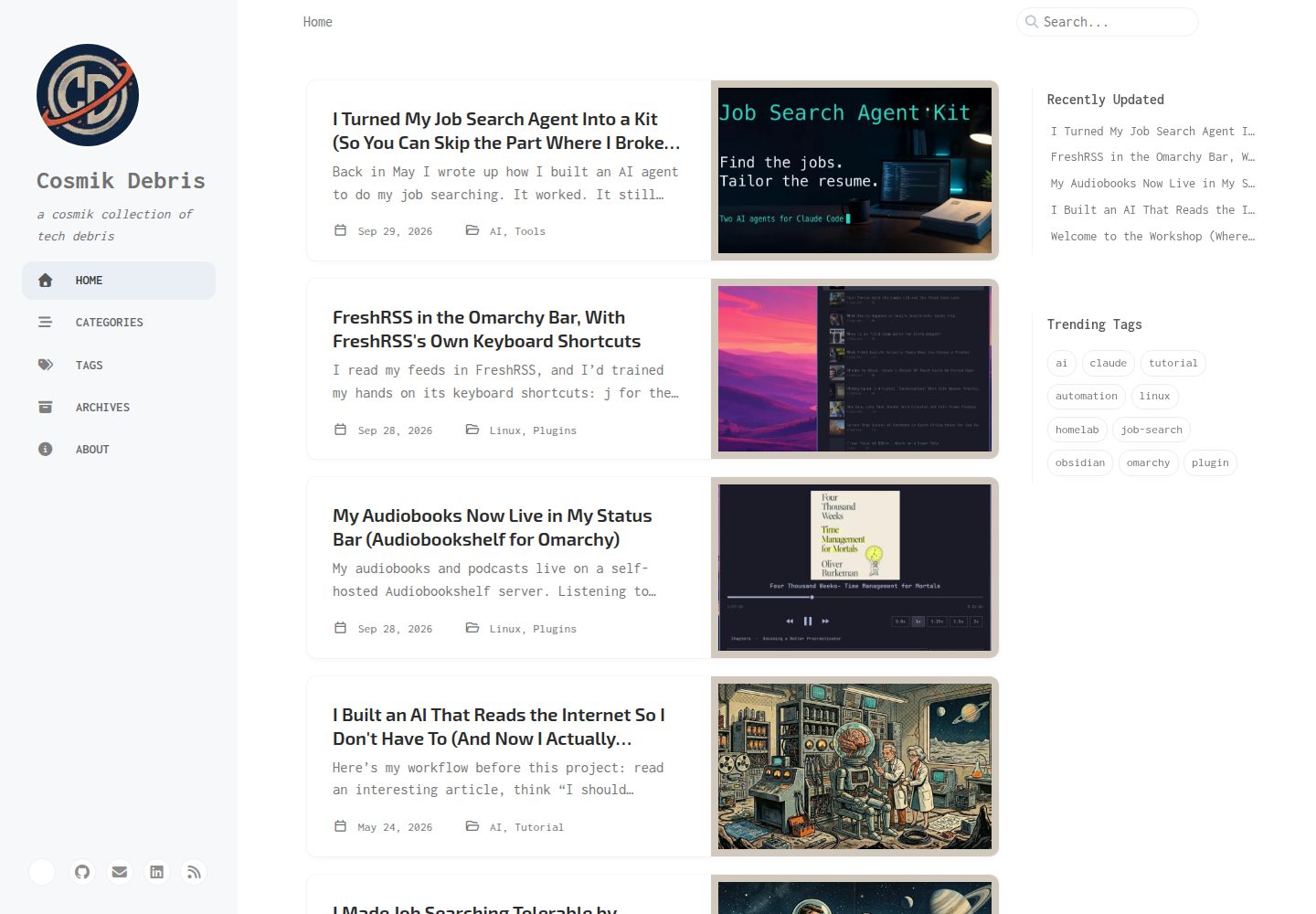
Task: Select the 'omarchy' trending tag
Action: tap(1148, 462)
